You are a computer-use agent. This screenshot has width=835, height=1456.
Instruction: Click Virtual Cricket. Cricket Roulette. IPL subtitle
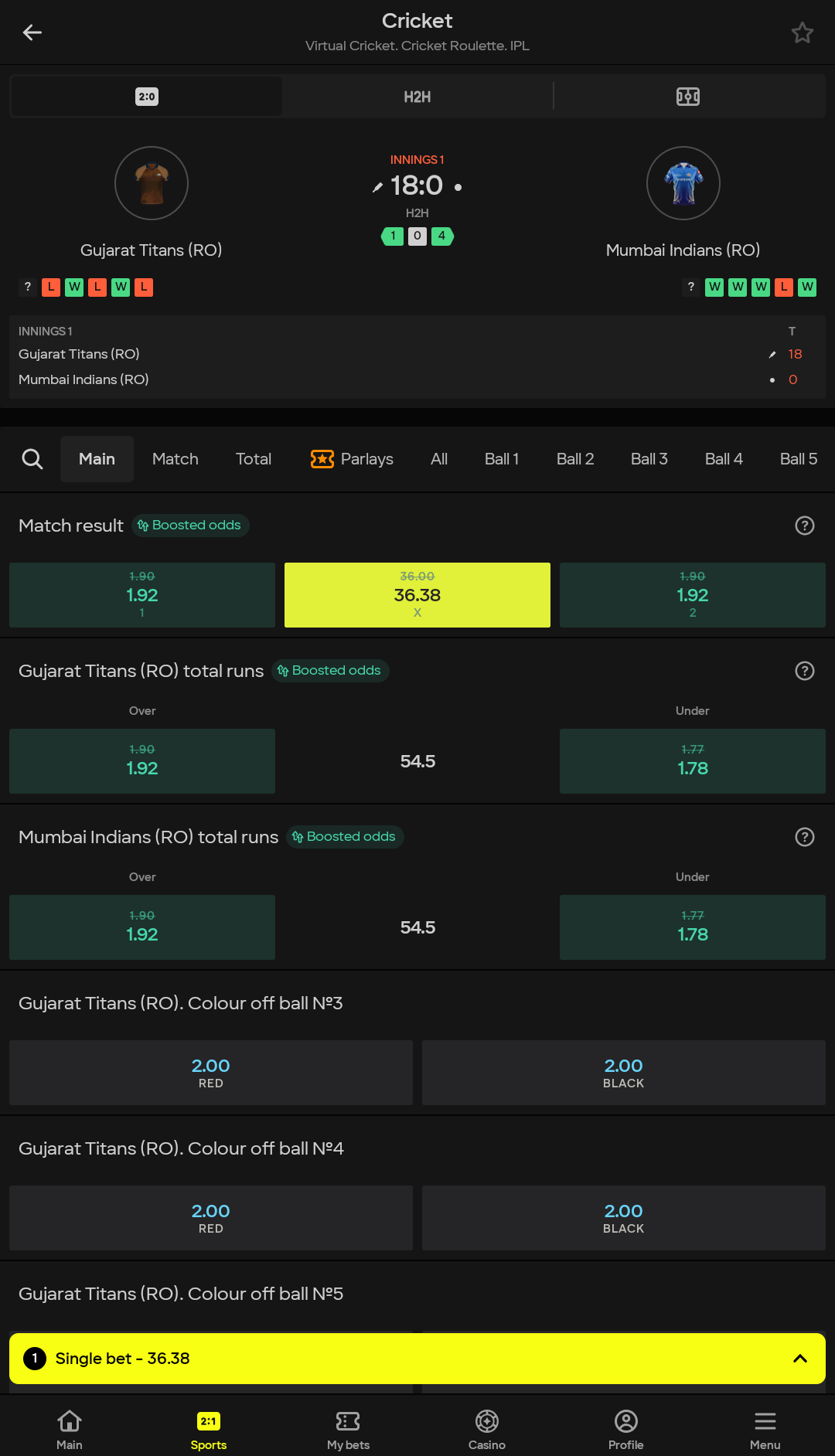click(417, 46)
